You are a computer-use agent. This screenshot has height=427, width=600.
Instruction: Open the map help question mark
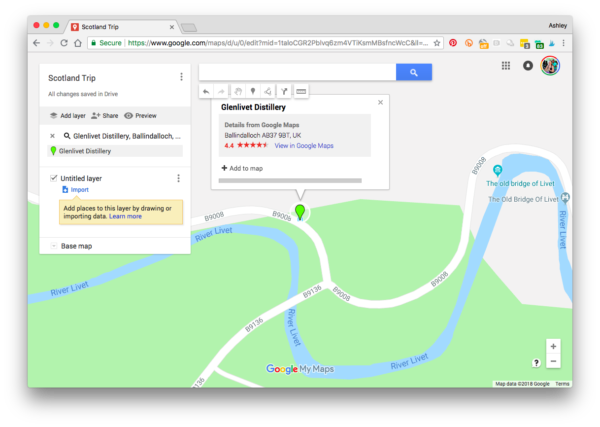point(536,363)
